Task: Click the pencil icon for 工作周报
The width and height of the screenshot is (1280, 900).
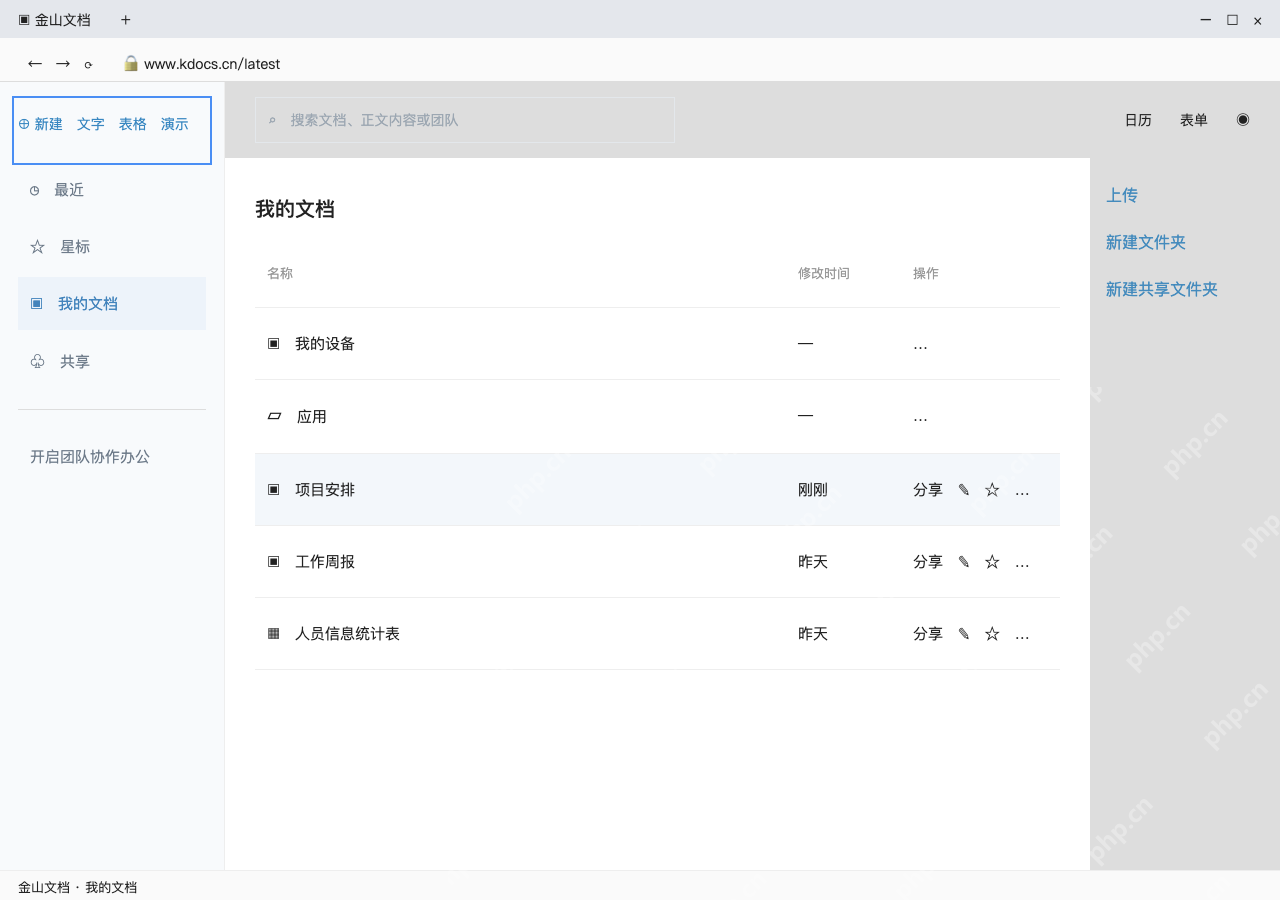Action: (x=964, y=562)
